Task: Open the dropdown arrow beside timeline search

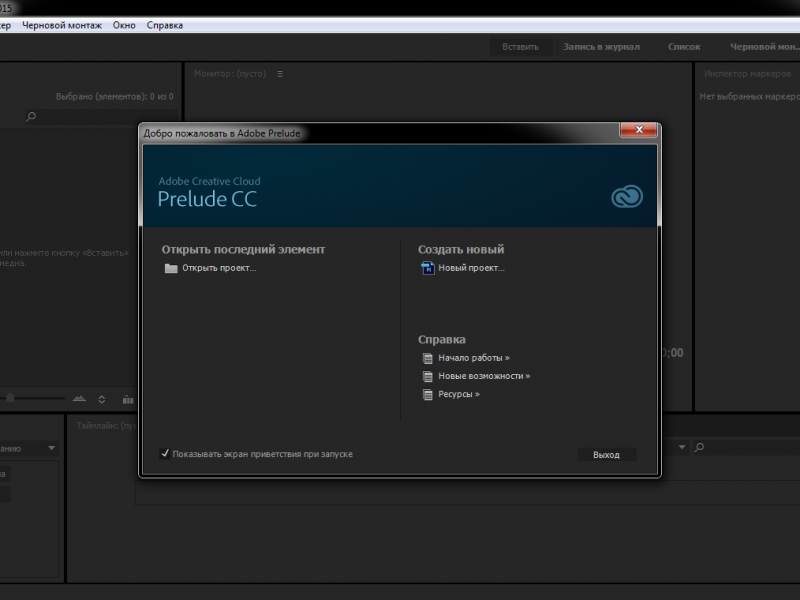Action: tap(682, 447)
